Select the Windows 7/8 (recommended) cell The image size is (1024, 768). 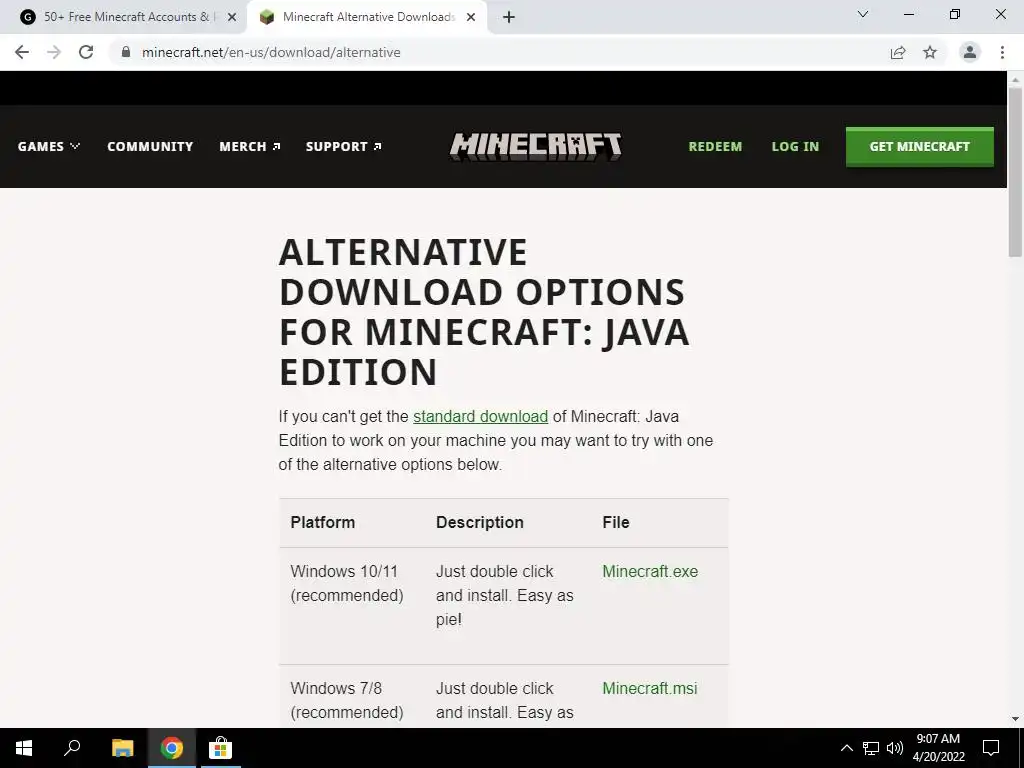pos(347,700)
